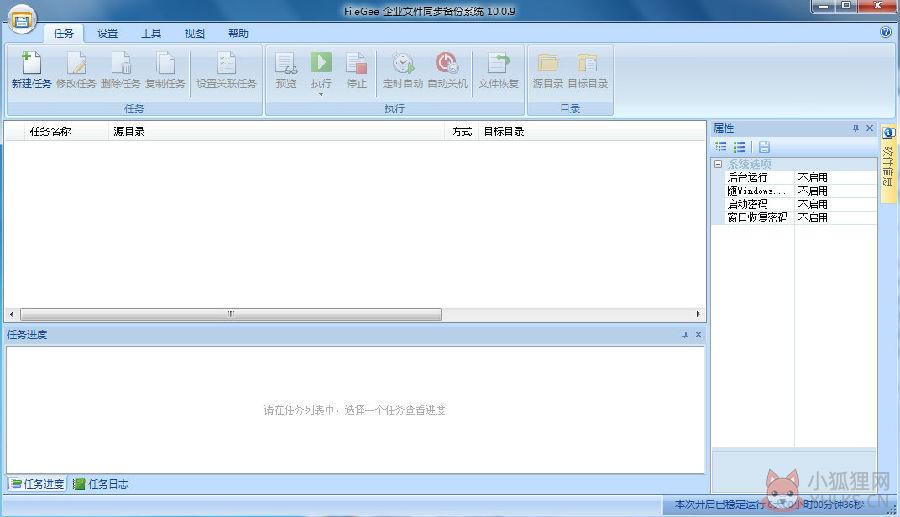Click the 删除任务 (delete task) icon
900x517 pixels.
coord(121,63)
